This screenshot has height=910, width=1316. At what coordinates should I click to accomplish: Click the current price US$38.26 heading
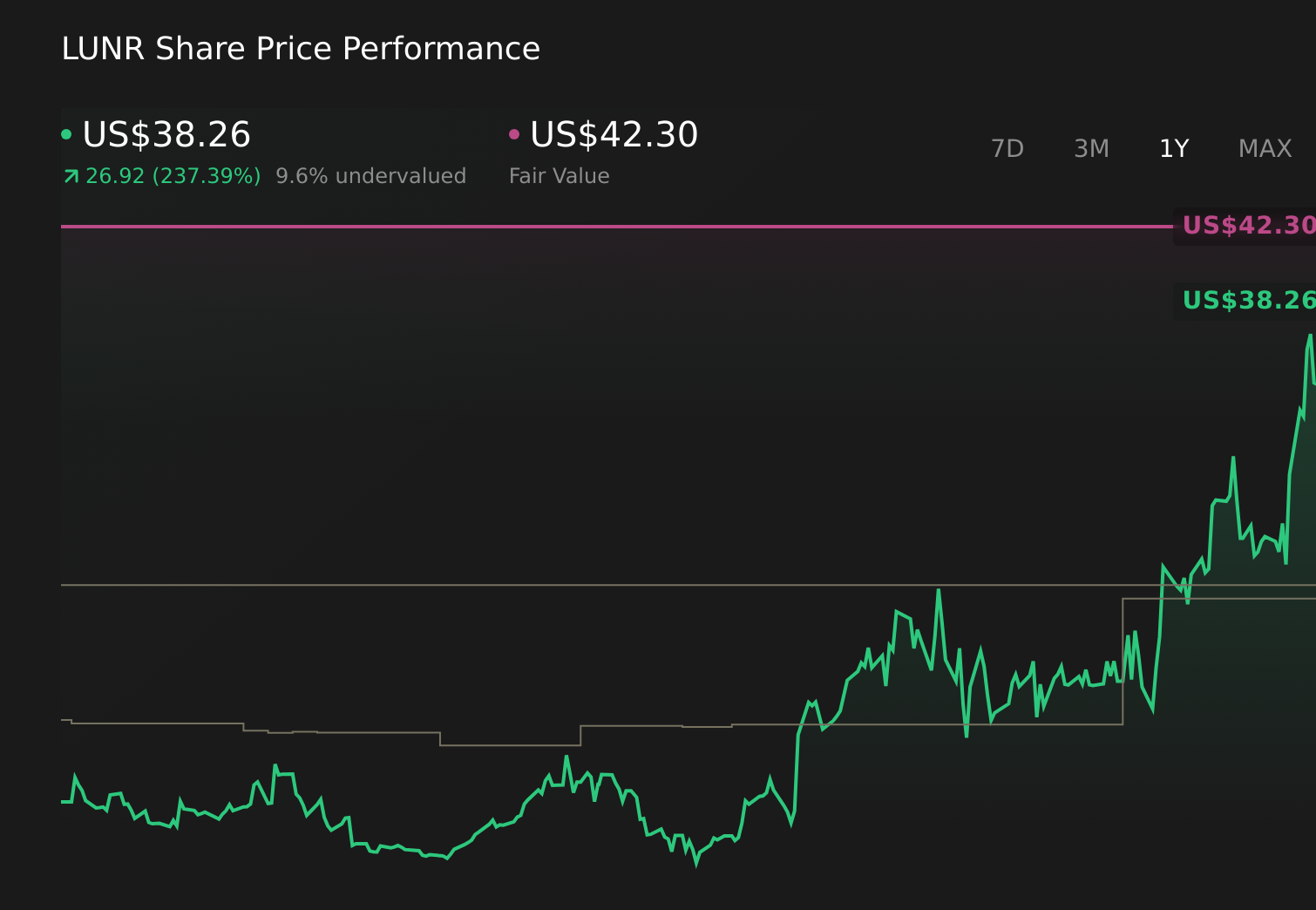click(x=166, y=135)
